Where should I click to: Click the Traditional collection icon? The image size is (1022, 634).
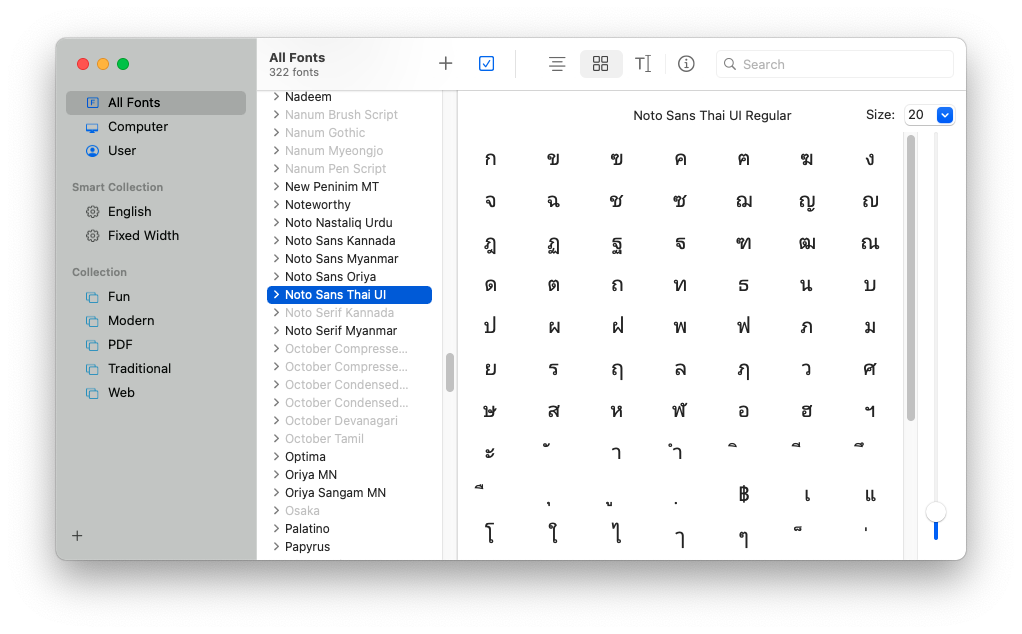pyautogui.click(x=93, y=369)
